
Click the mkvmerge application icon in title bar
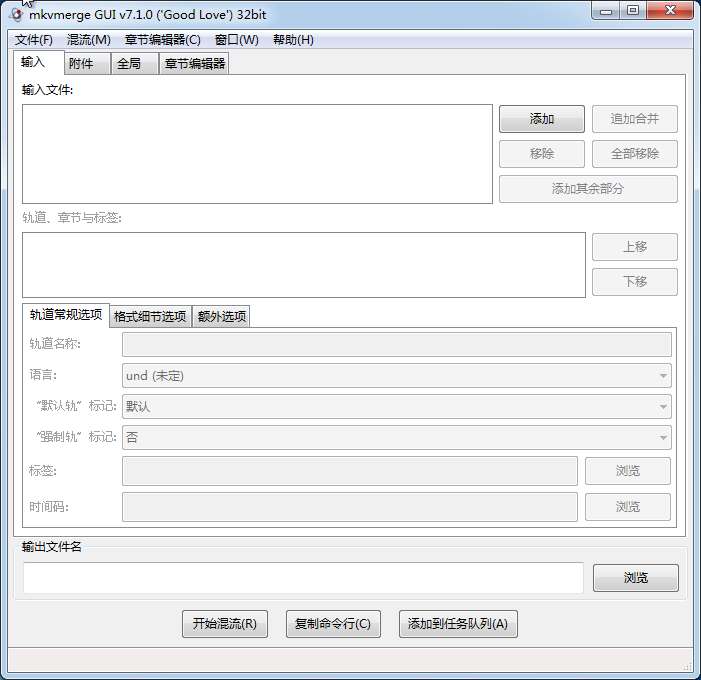(x=17, y=15)
